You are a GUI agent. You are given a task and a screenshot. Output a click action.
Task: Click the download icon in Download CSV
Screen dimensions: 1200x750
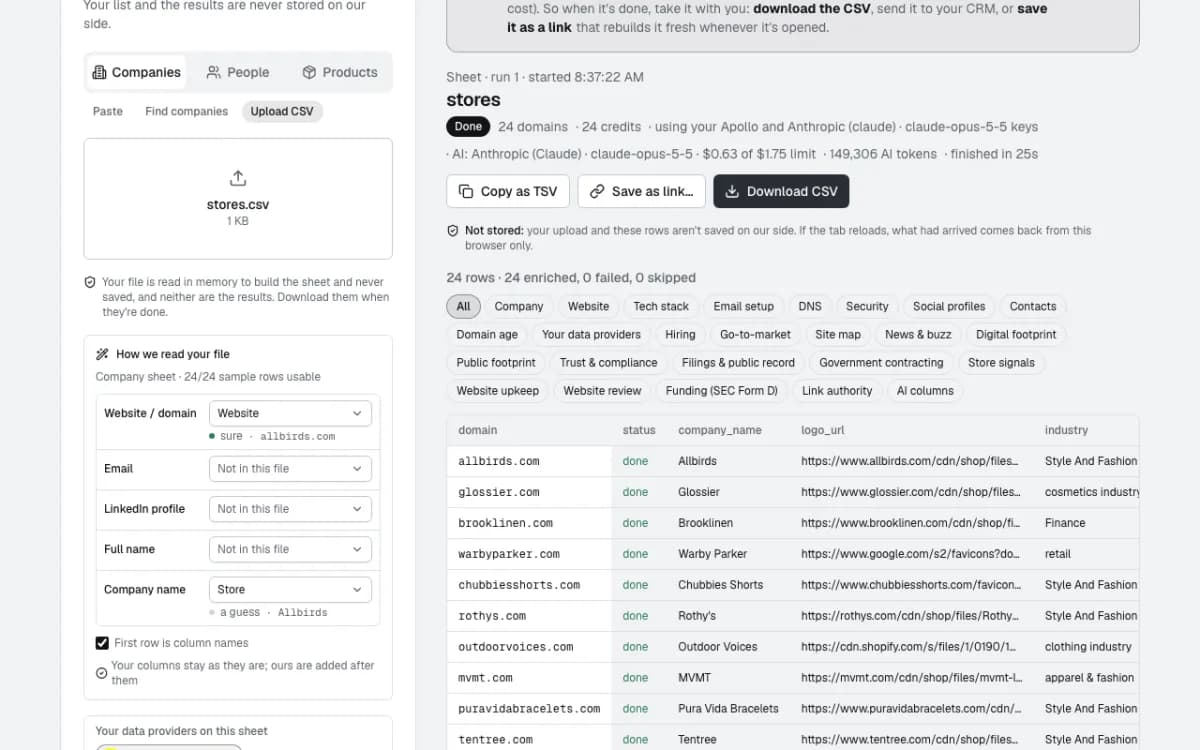[x=732, y=191]
